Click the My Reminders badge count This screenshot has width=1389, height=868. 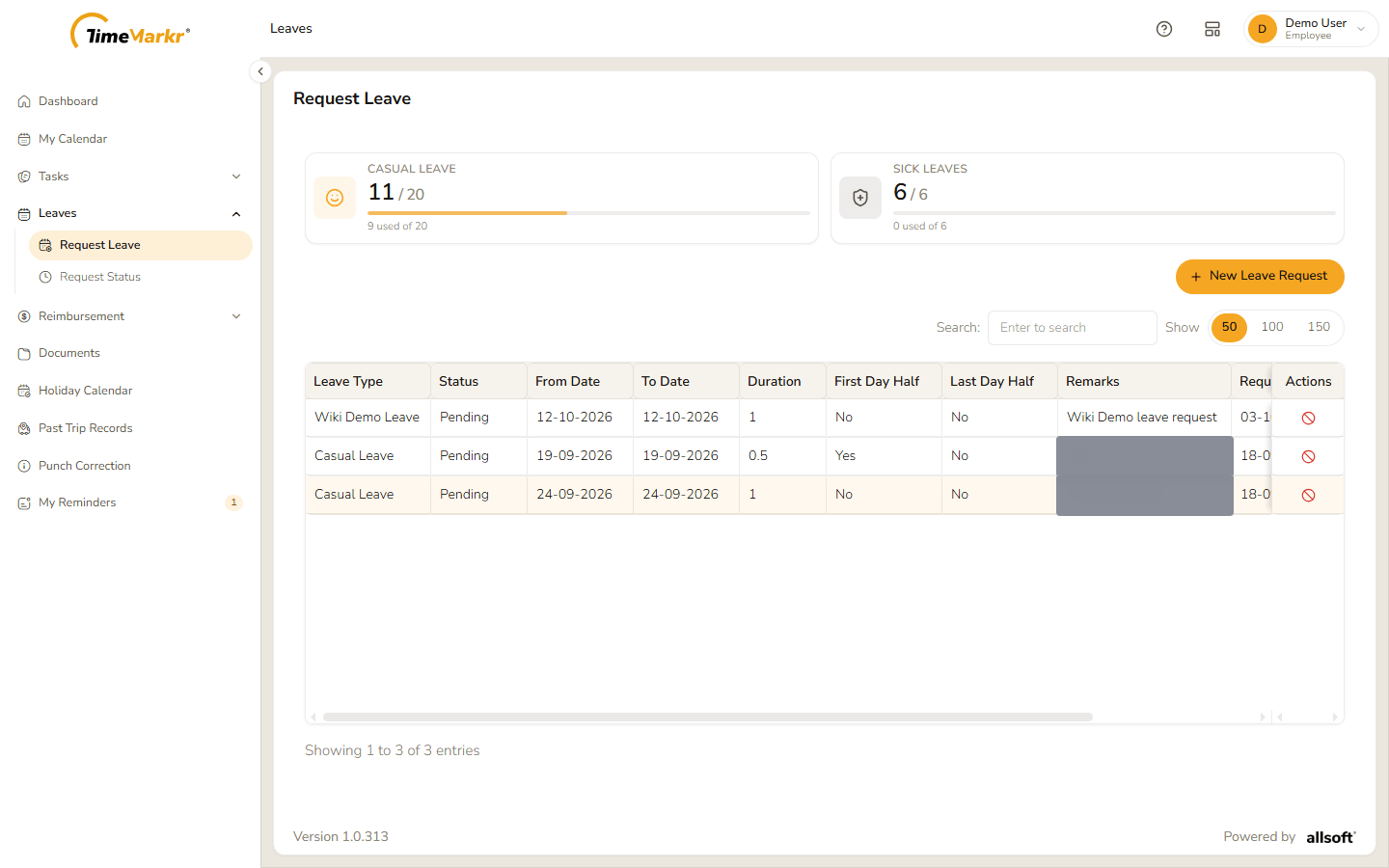(233, 502)
